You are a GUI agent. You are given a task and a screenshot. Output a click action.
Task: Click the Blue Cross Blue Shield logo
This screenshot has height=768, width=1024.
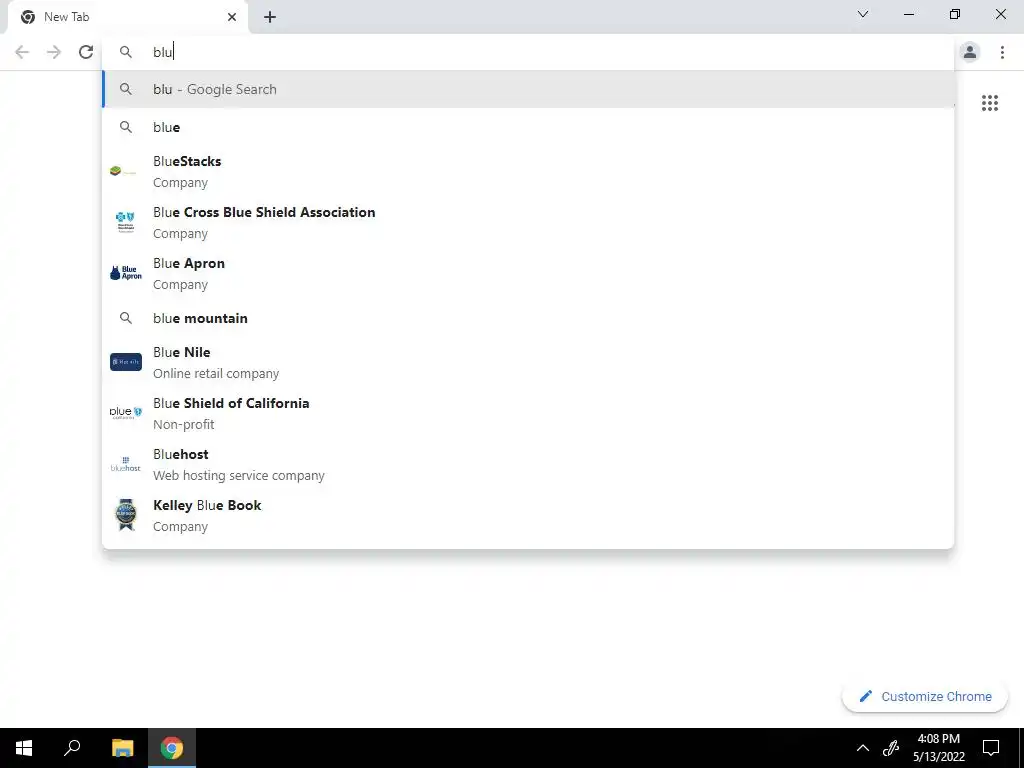pos(125,222)
